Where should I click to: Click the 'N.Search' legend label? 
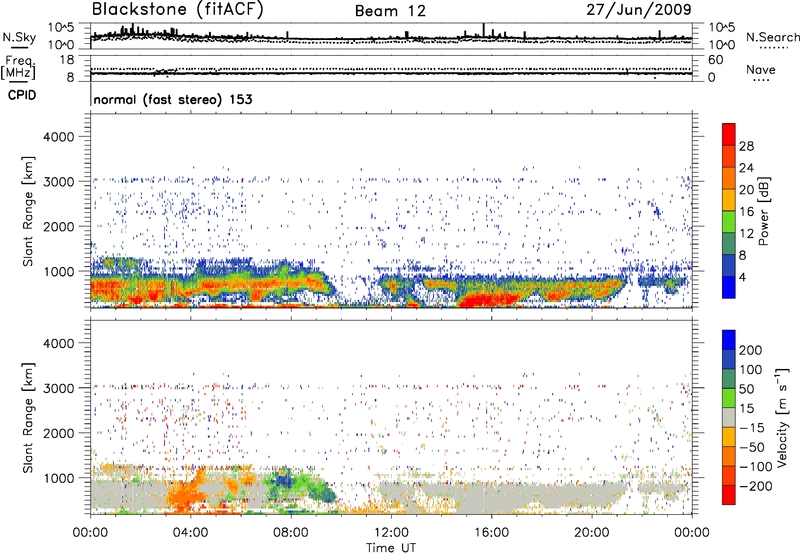(772, 37)
